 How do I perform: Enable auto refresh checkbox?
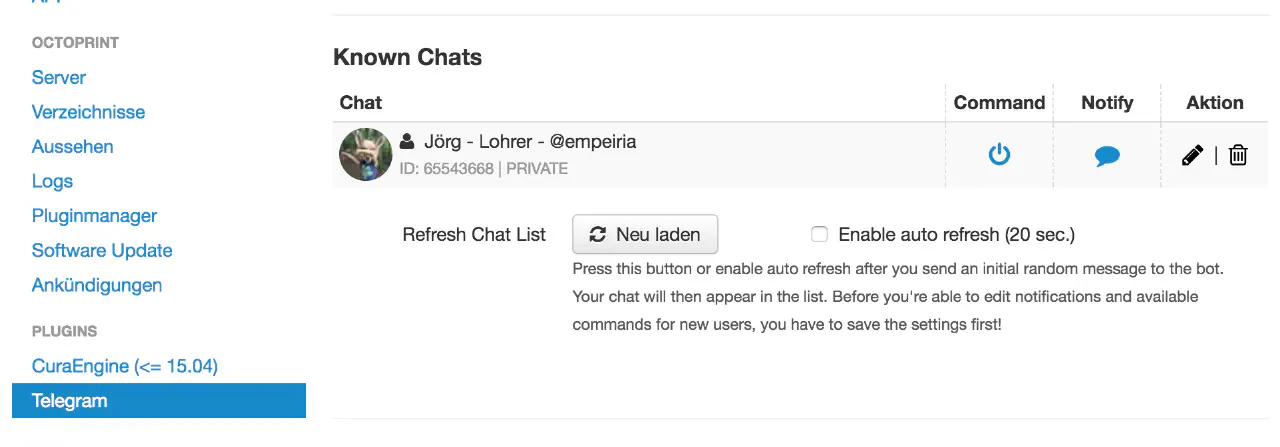[x=819, y=234]
